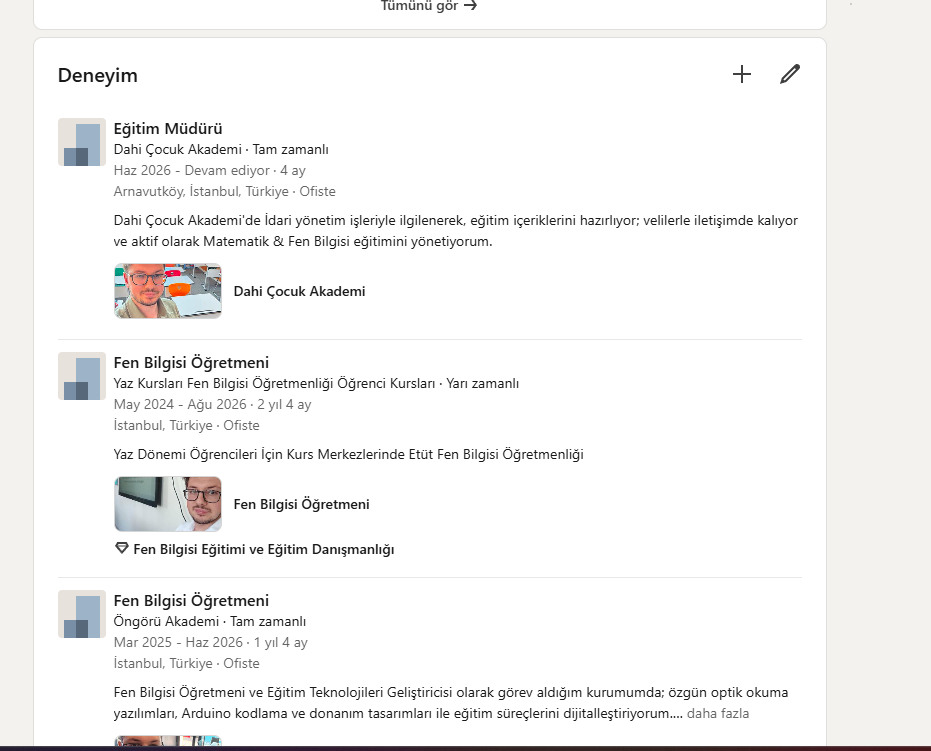Expand description with "daha fazla"
Screen dimensions: 931x751
718,713
